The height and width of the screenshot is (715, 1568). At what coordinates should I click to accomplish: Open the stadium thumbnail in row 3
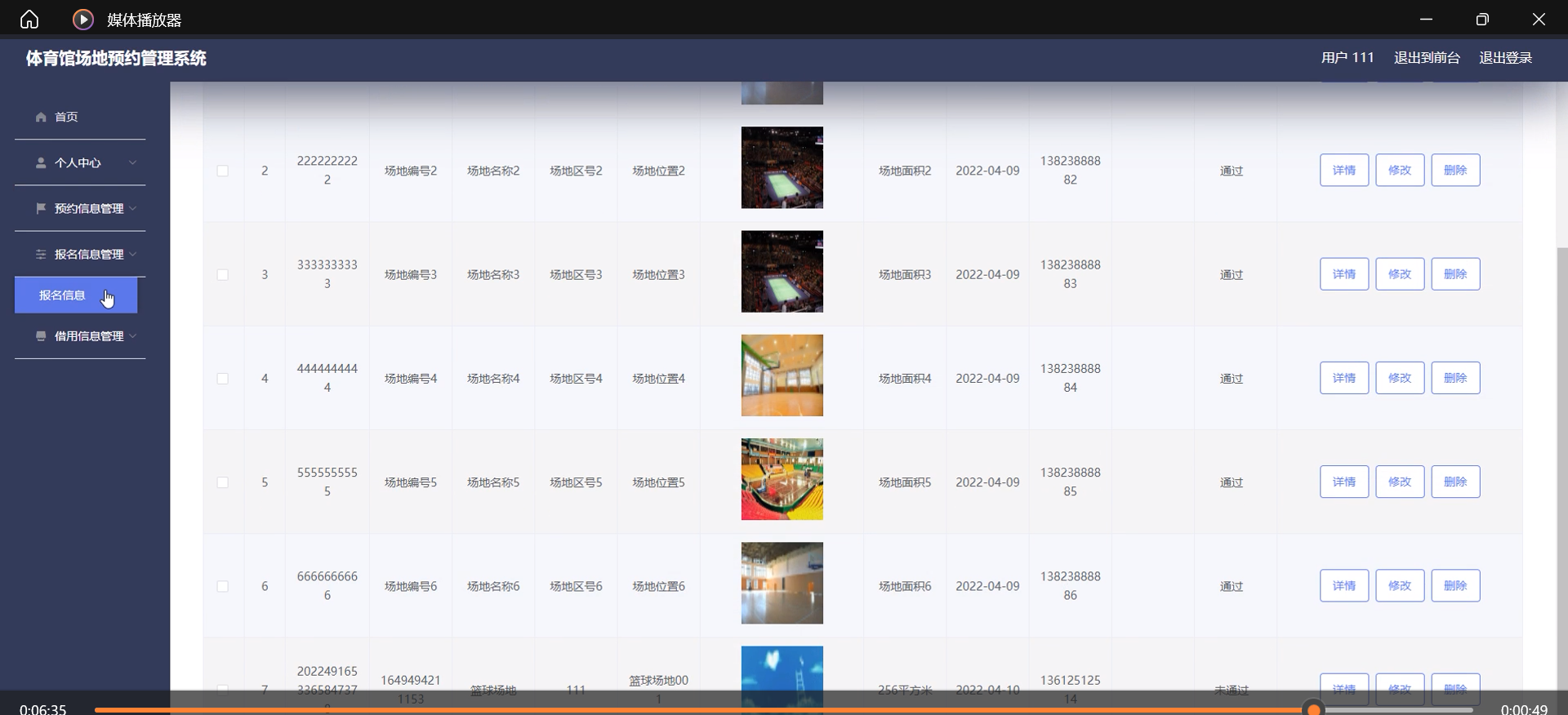(x=782, y=271)
